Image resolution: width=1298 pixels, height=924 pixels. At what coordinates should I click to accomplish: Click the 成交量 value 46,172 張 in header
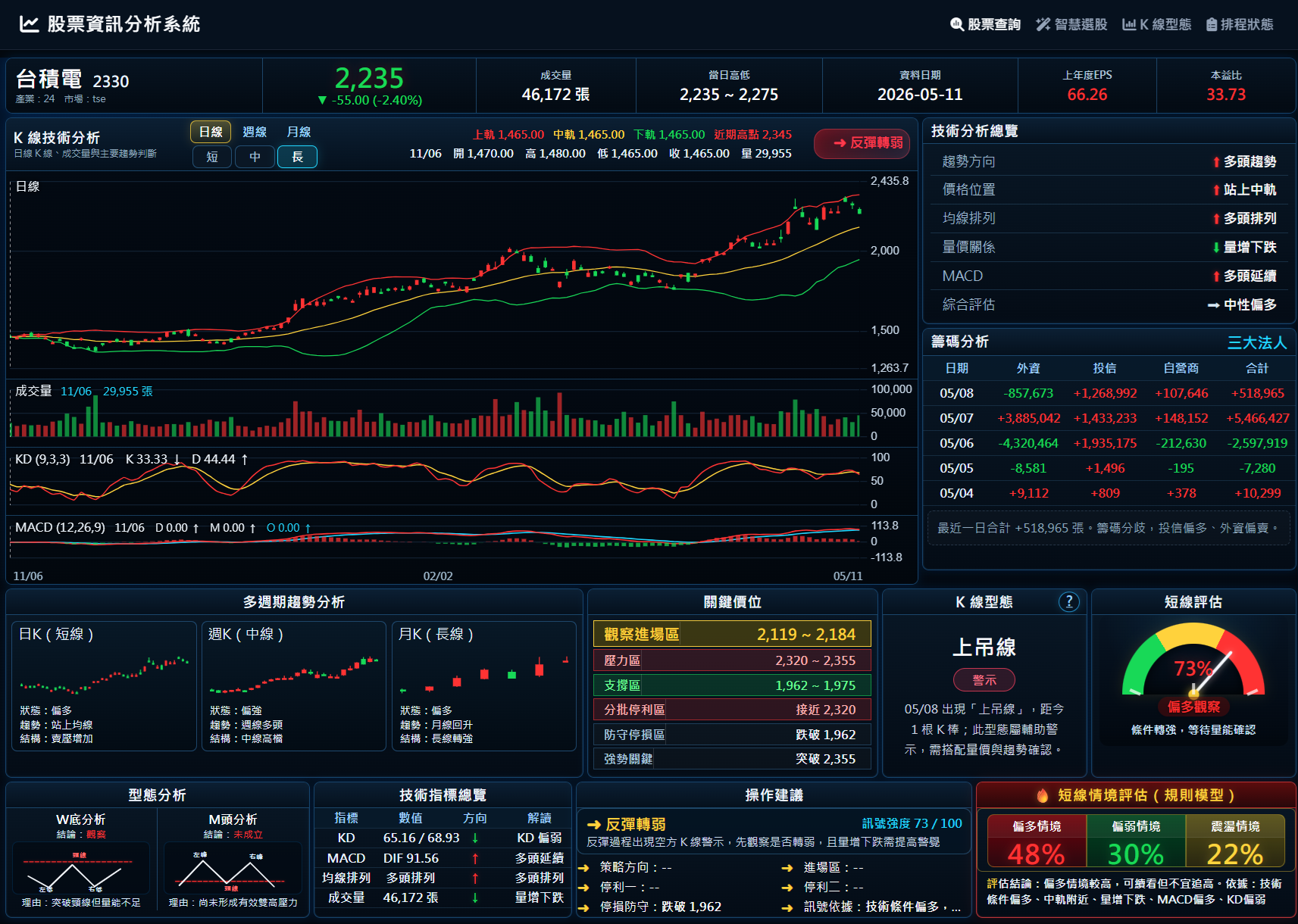[x=555, y=95]
